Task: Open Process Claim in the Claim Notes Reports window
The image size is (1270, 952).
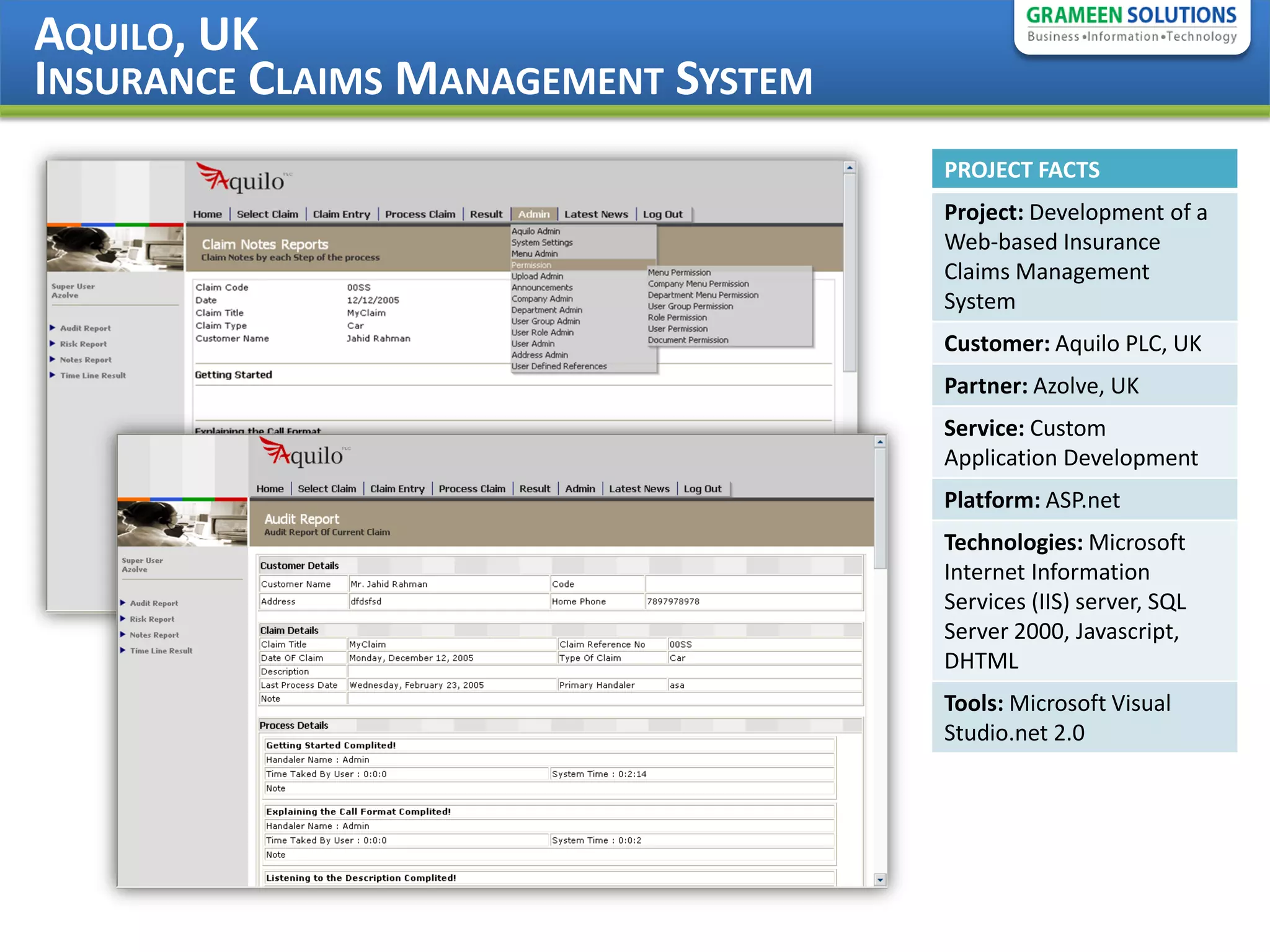Action: click(420, 214)
